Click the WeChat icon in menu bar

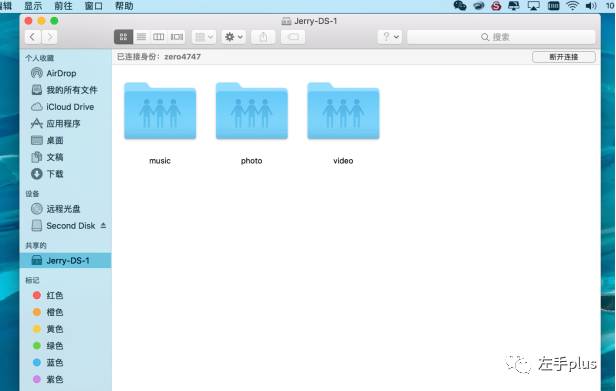(x=460, y=6)
